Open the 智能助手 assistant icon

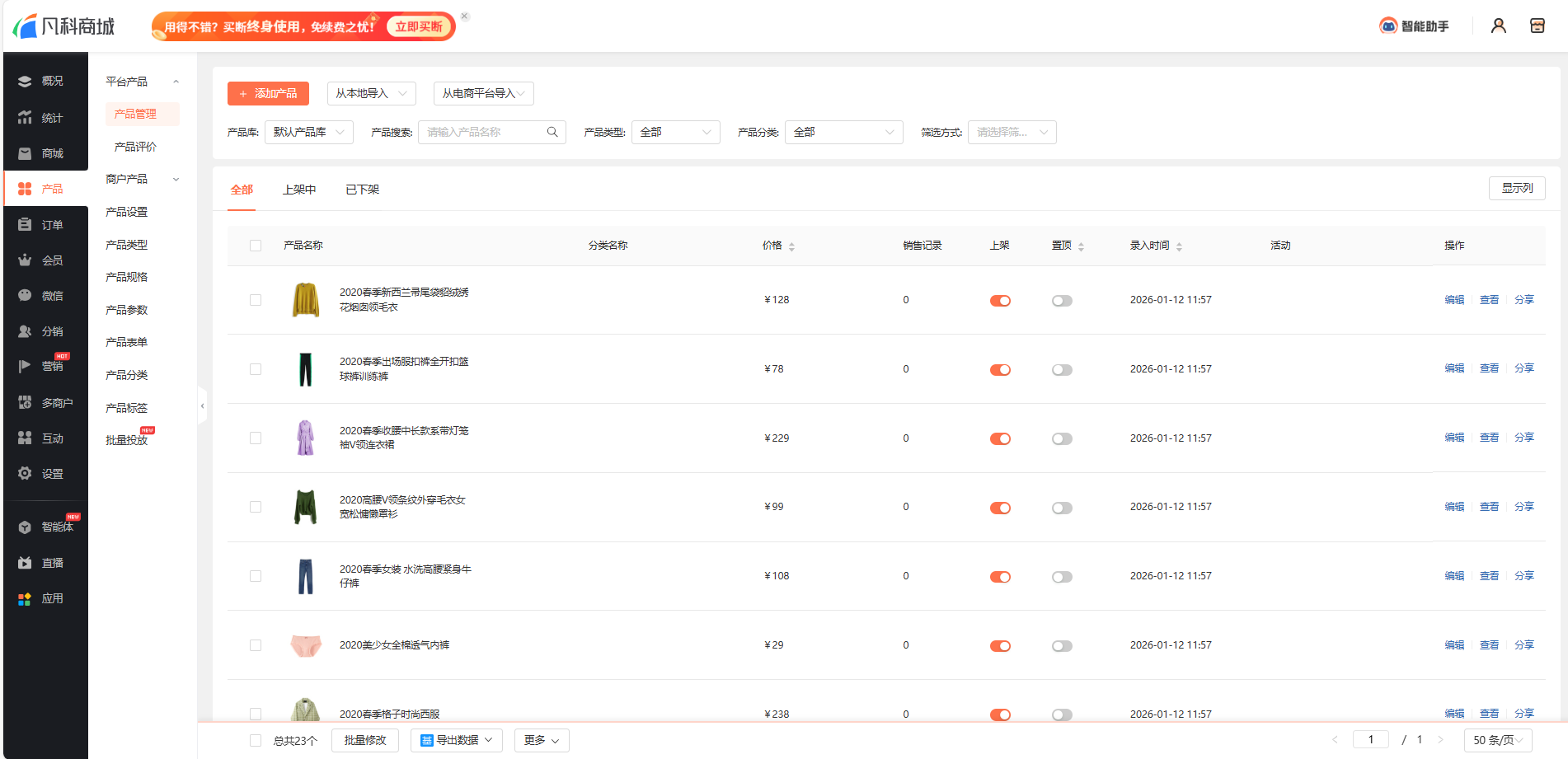coord(1388,26)
